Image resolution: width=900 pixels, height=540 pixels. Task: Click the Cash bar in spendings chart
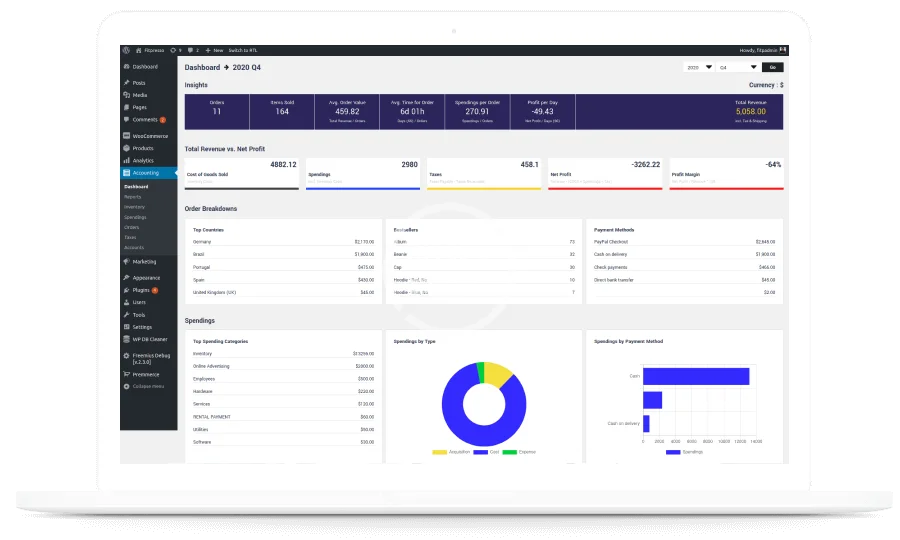(x=695, y=376)
